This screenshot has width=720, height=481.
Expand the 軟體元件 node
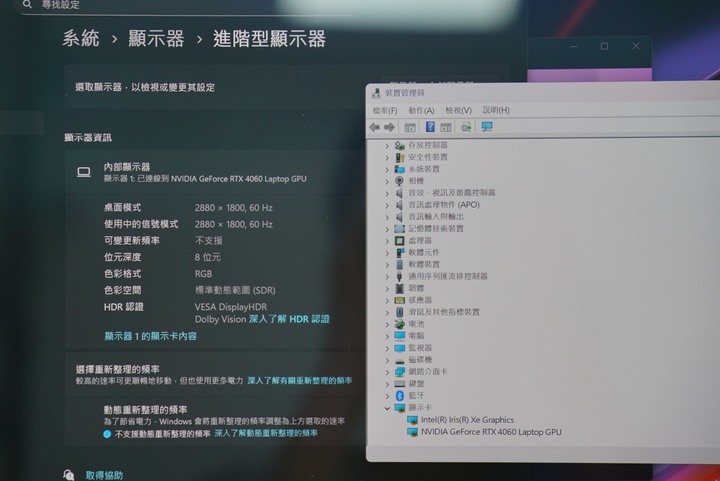pyautogui.click(x=387, y=253)
